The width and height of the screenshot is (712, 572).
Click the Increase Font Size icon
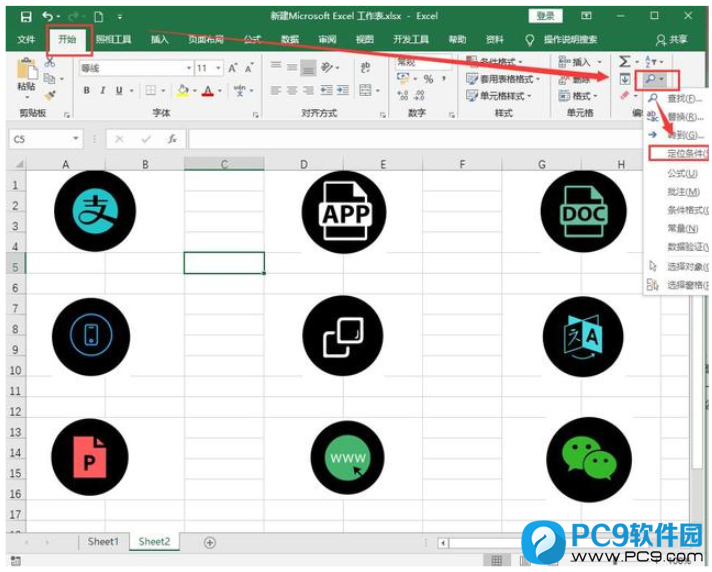click(232, 68)
